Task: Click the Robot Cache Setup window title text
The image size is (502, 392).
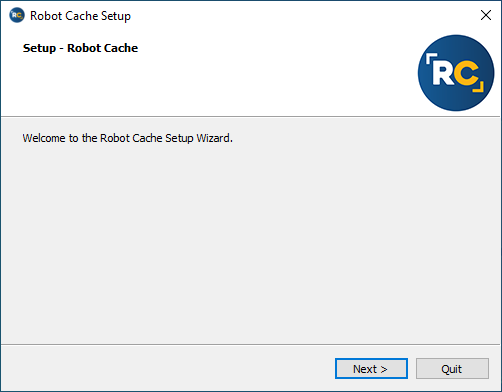Action: coord(80,16)
